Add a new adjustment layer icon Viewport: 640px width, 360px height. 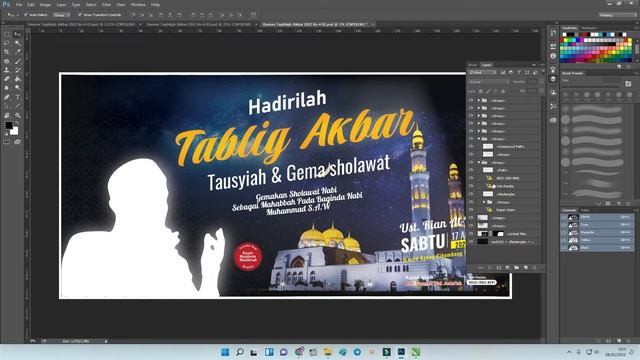click(507, 268)
